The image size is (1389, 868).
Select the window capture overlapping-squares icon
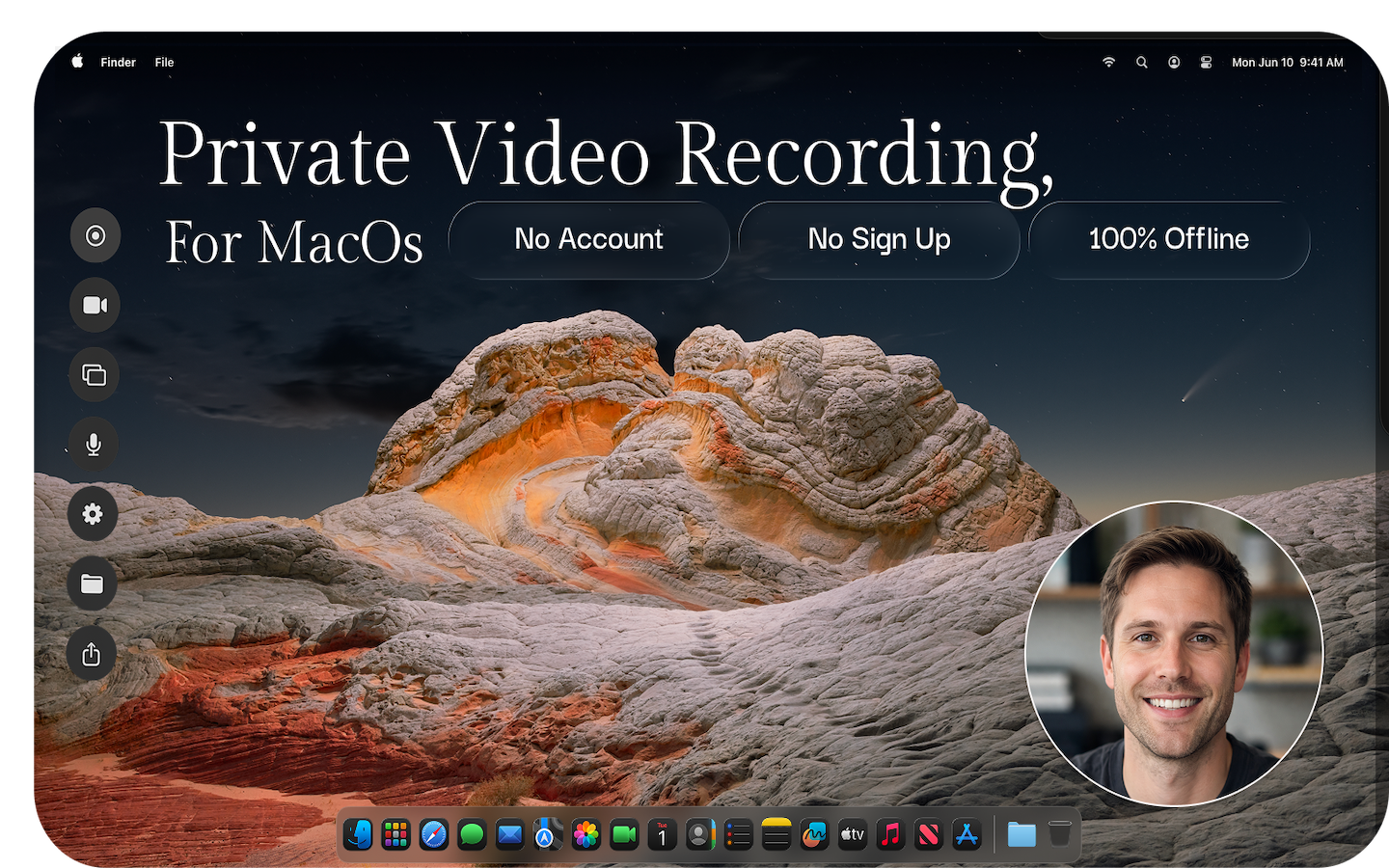[x=95, y=375]
